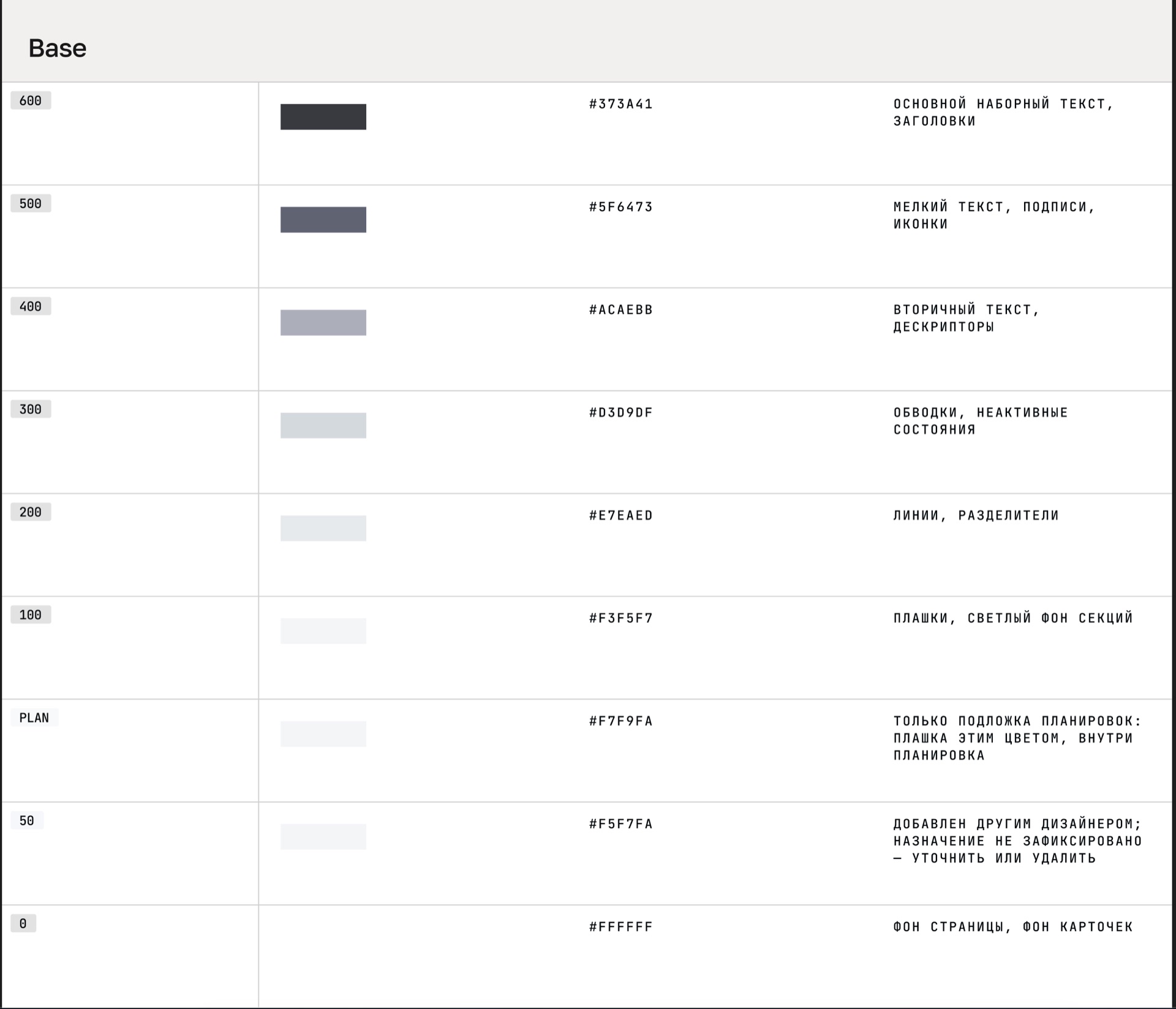Click the 400 label tag
This screenshot has height=1009, width=1176.
click(x=31, y=306)
